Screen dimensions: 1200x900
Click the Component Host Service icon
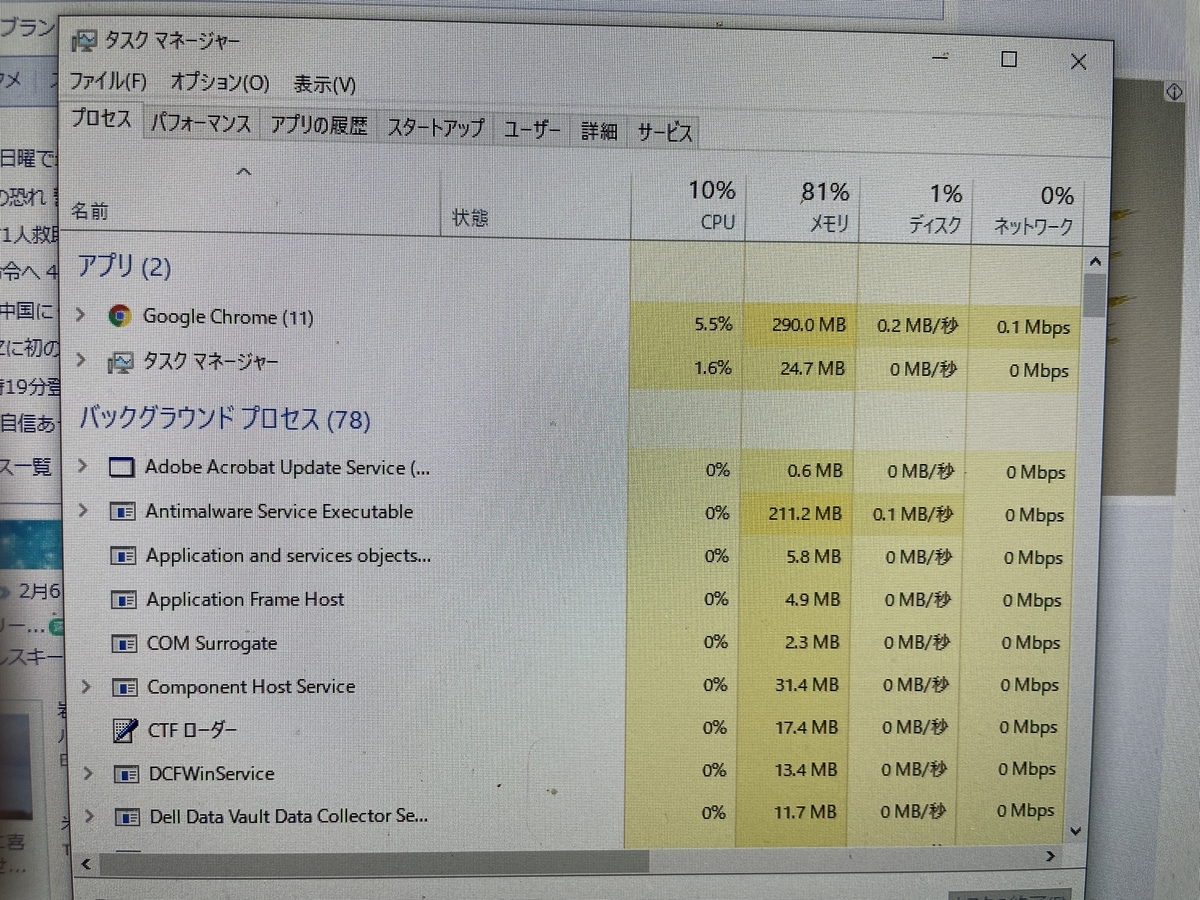124,687
